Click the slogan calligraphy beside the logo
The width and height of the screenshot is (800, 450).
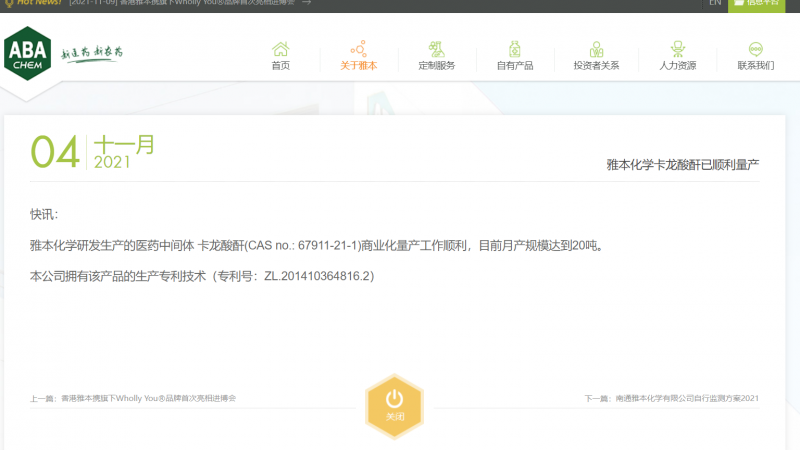tap(92, 53)
